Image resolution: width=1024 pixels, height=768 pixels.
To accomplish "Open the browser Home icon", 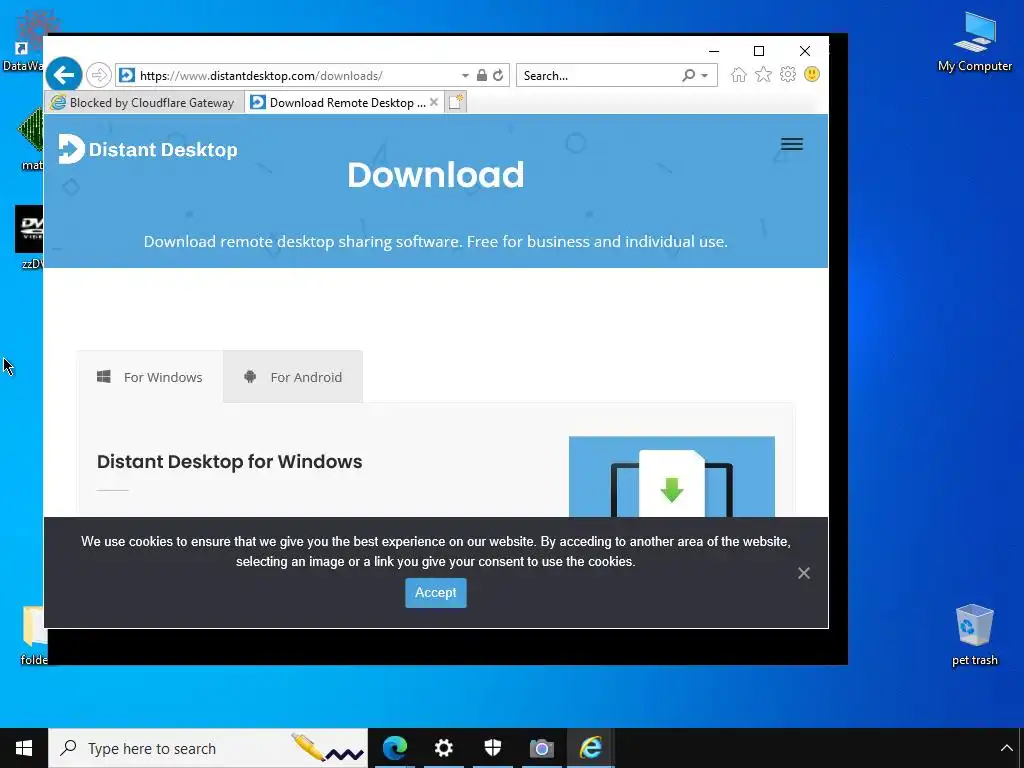I will 739,74.
